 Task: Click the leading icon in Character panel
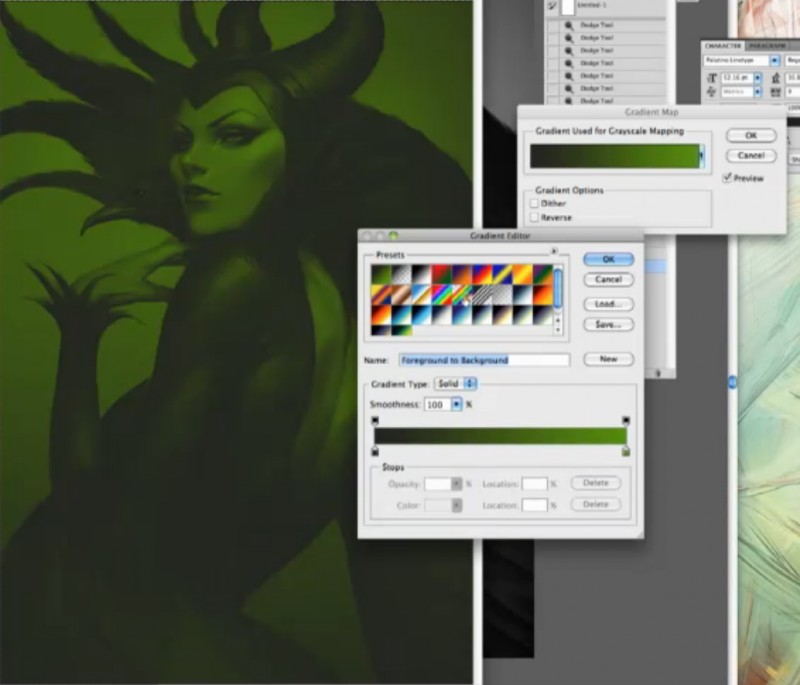776,78
